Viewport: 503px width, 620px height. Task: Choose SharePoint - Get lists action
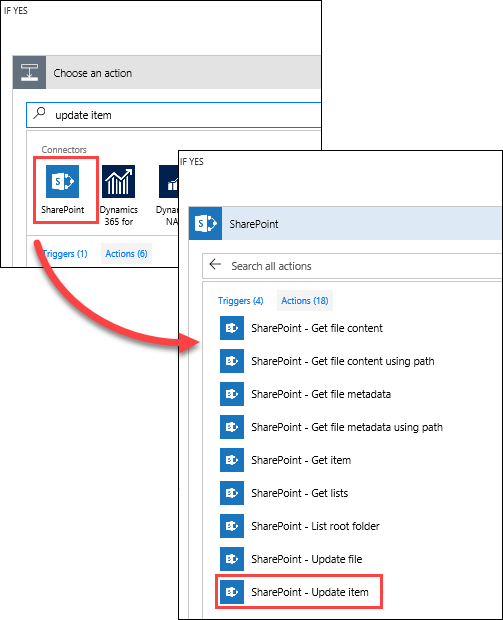(299, 493)
